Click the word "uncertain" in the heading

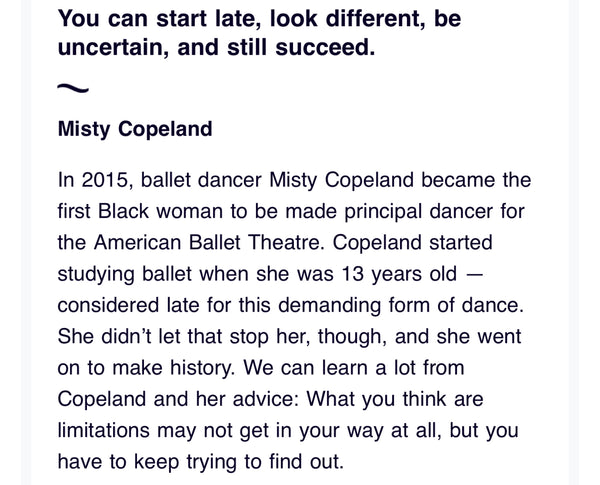coord(112,46)
